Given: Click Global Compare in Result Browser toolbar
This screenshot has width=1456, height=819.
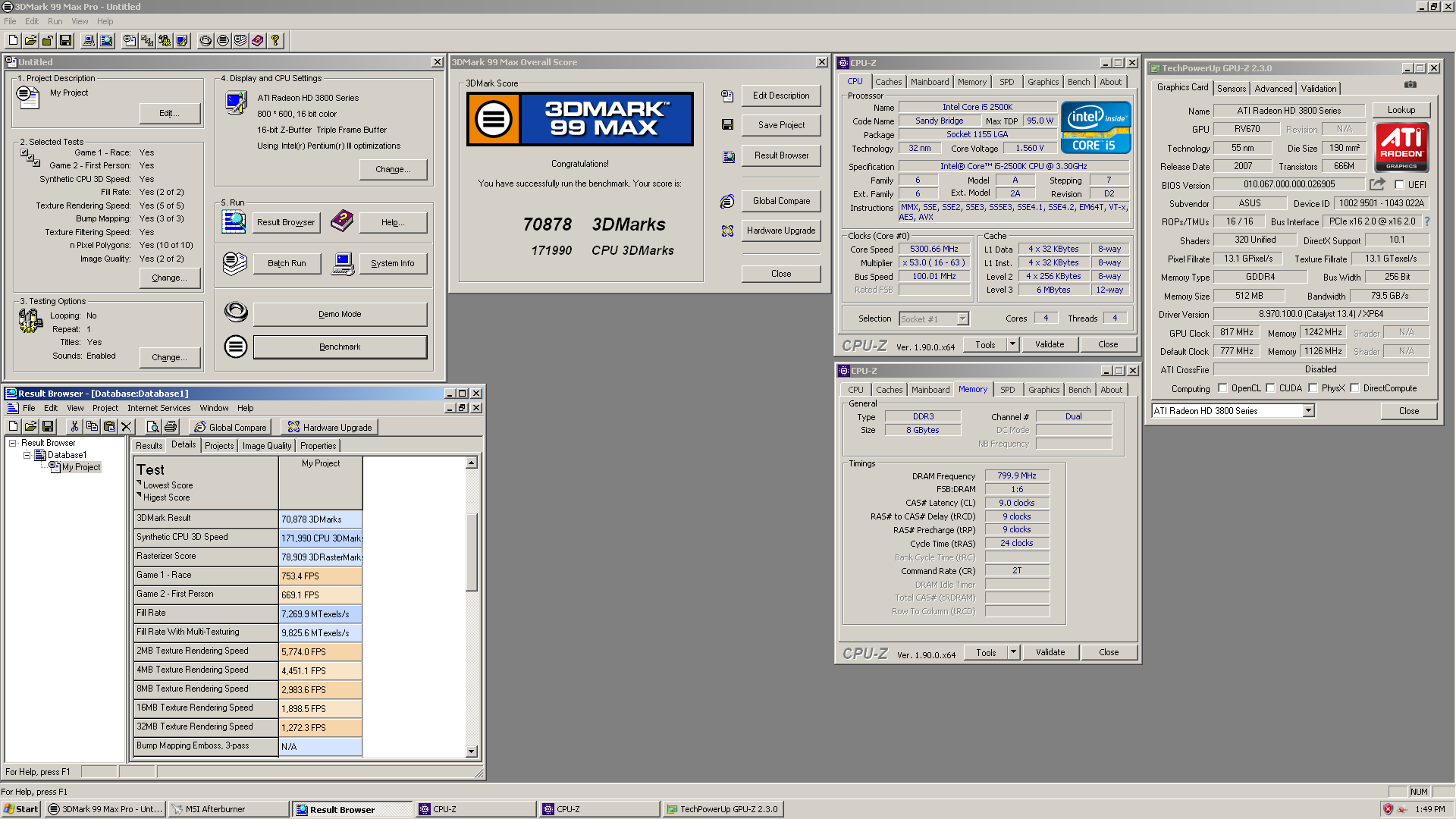Looking at the screenshot, I should 231,427.
